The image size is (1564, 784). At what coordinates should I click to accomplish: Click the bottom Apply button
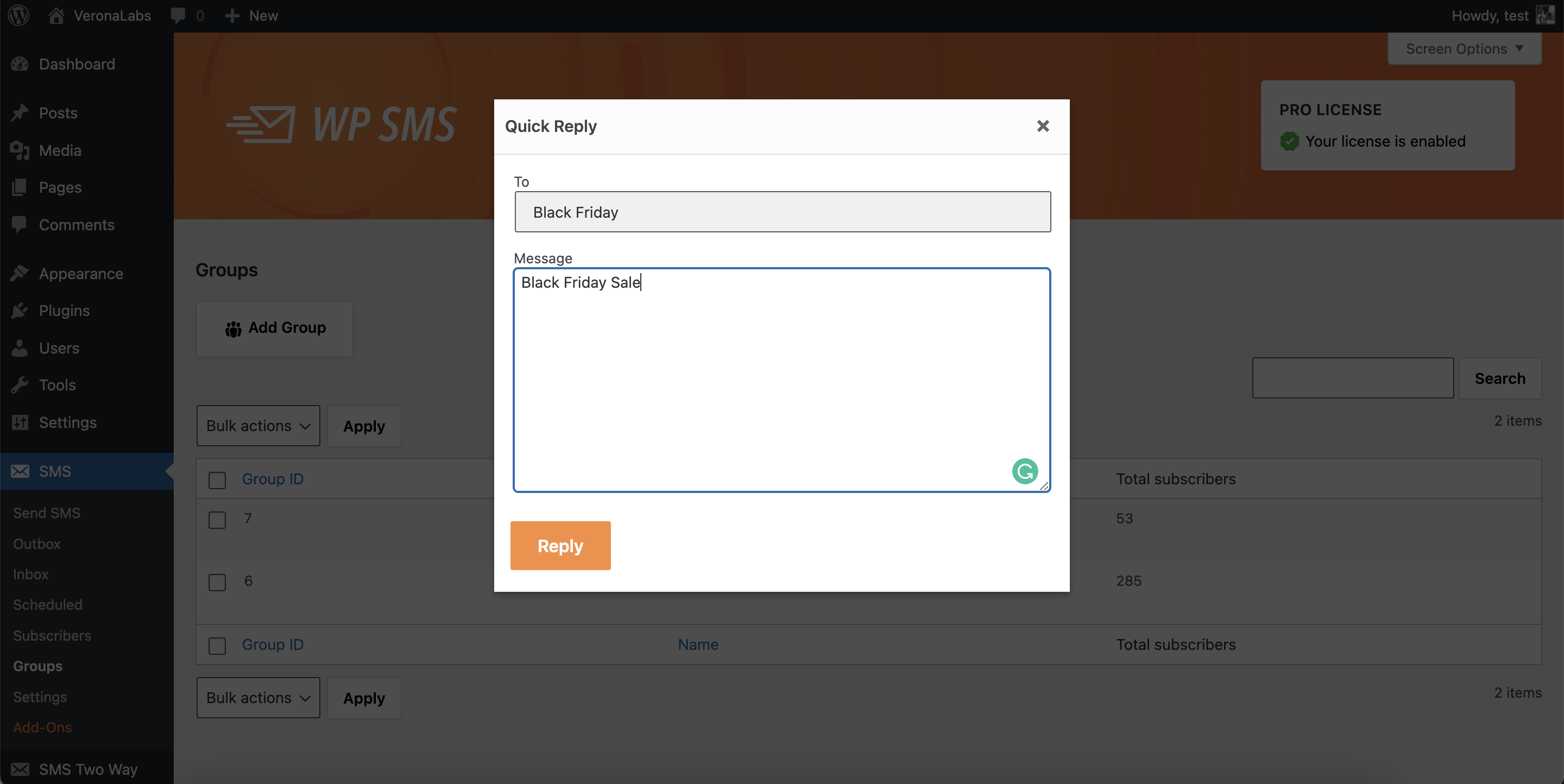pos(364,697)
